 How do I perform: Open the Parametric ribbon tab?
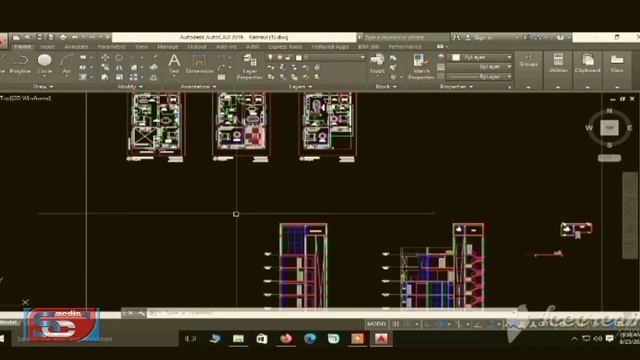[x=111, y=47]
